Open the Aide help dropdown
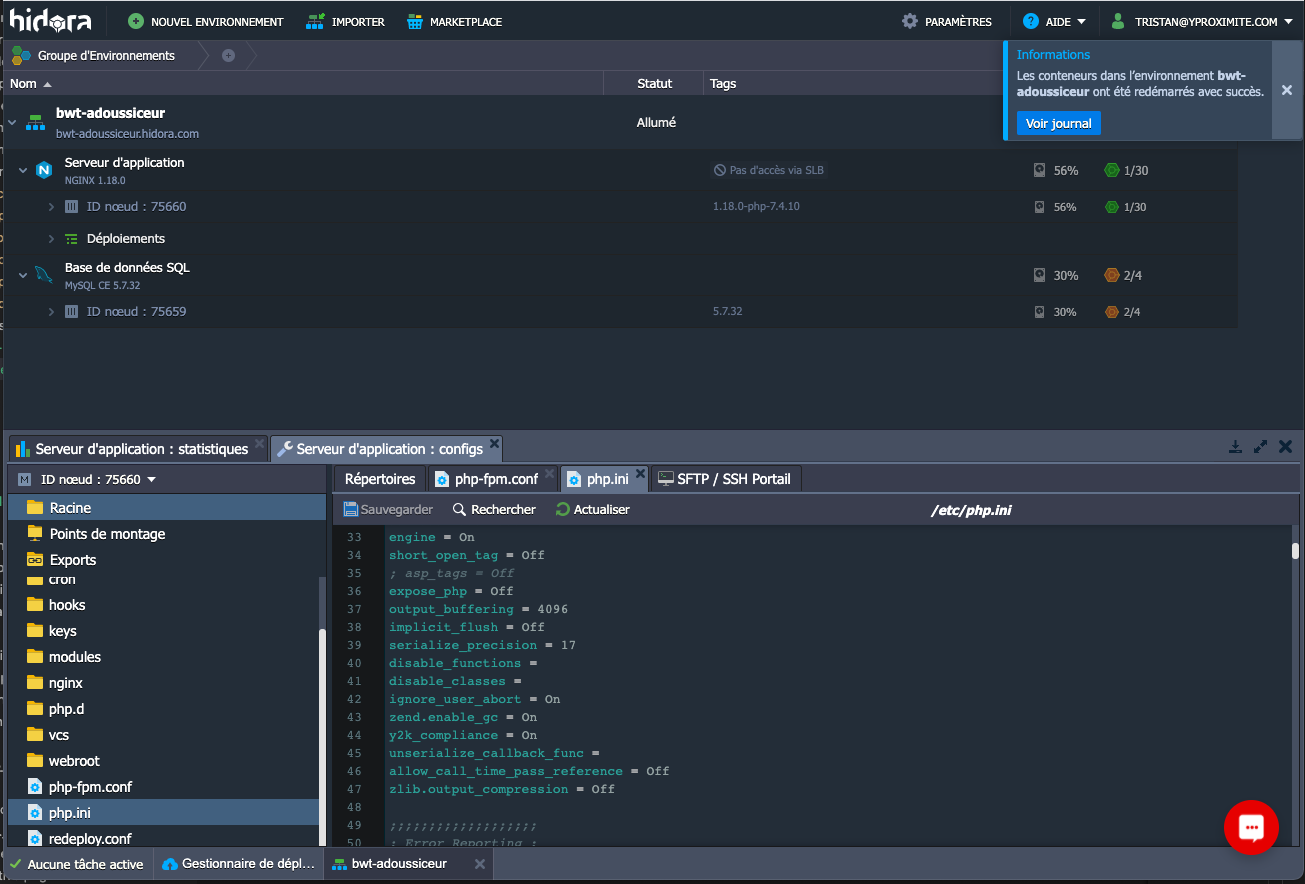Screen dimensions: 1305x884 point(1054,21)
